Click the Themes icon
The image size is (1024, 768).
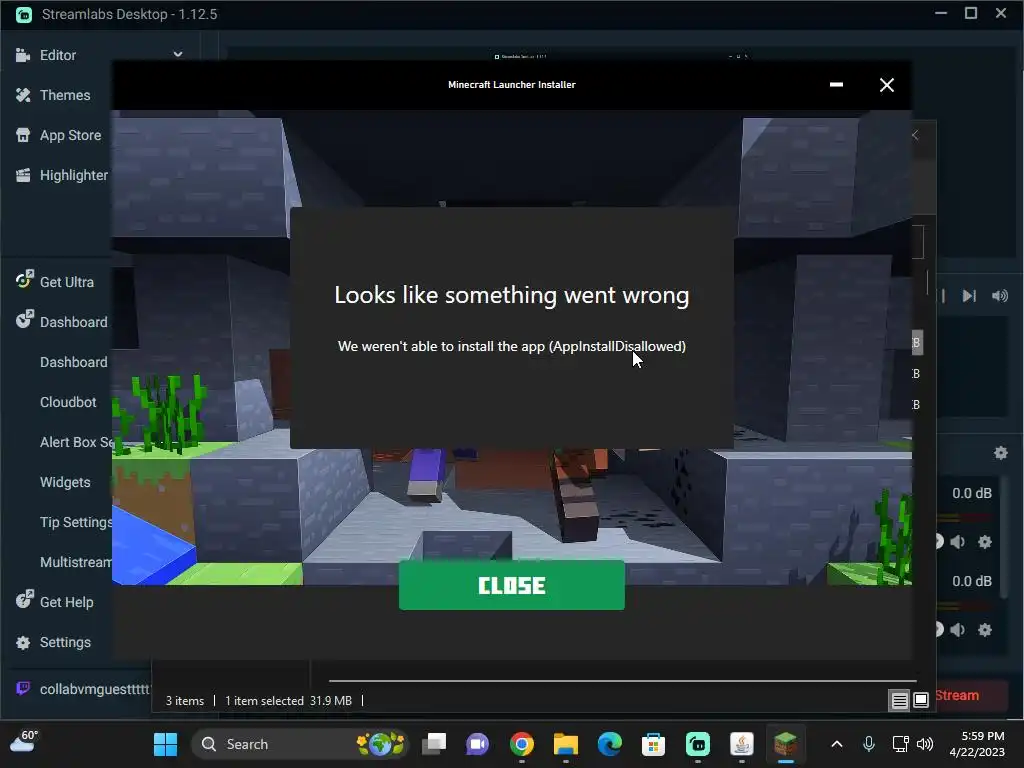(x=23, y=95)
